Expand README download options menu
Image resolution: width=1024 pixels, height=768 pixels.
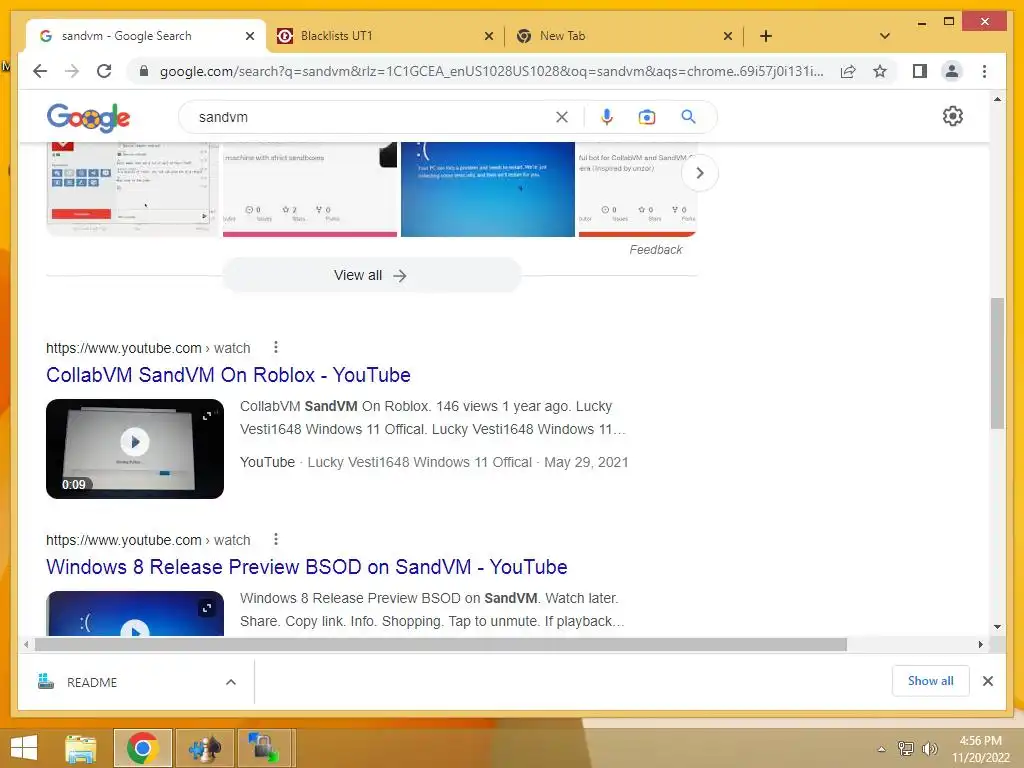[x=231, y=682]
